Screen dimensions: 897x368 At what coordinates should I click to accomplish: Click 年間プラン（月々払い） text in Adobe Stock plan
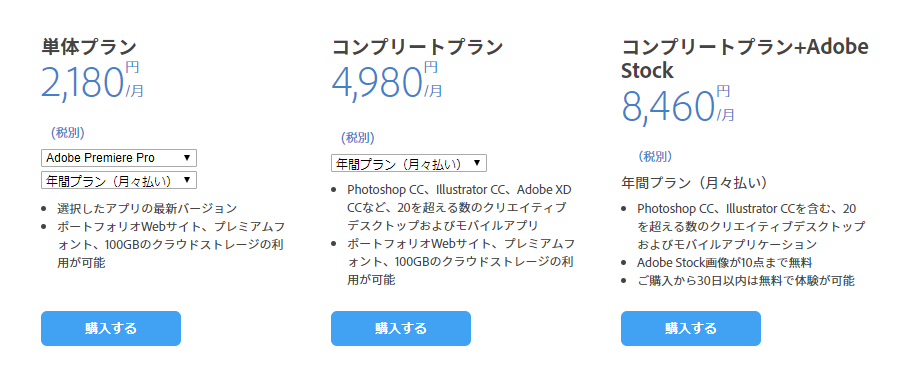click(694, 183)
